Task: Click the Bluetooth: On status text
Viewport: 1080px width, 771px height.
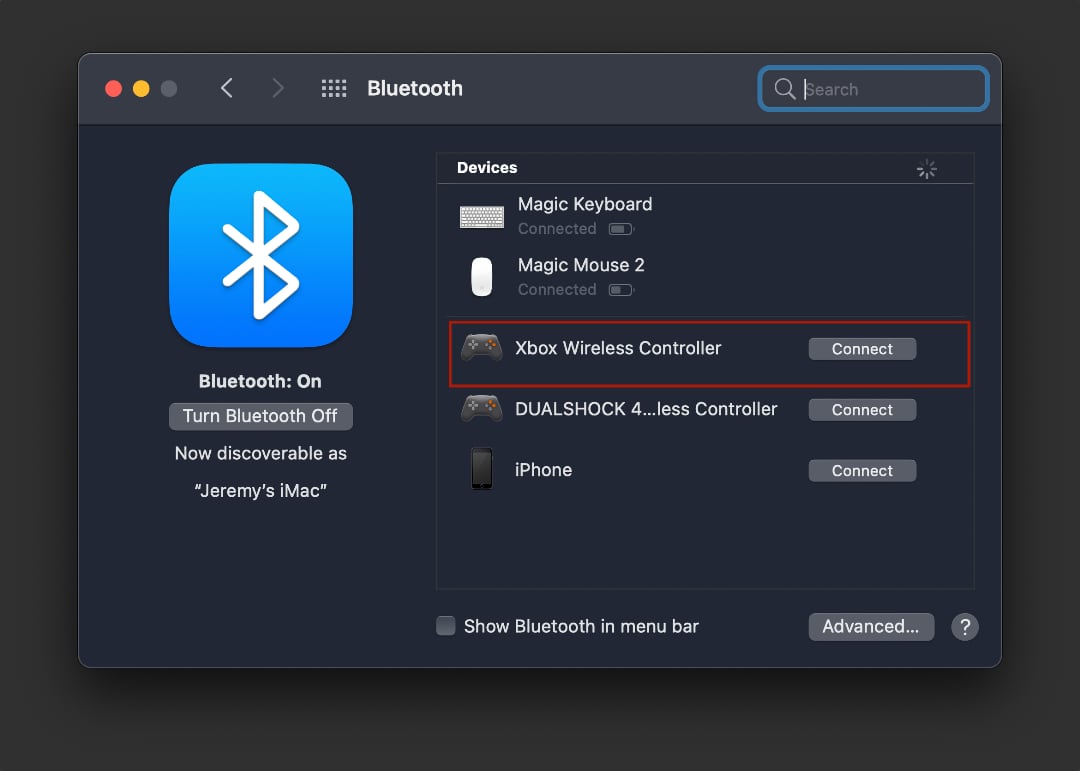Action: point(260,381)
